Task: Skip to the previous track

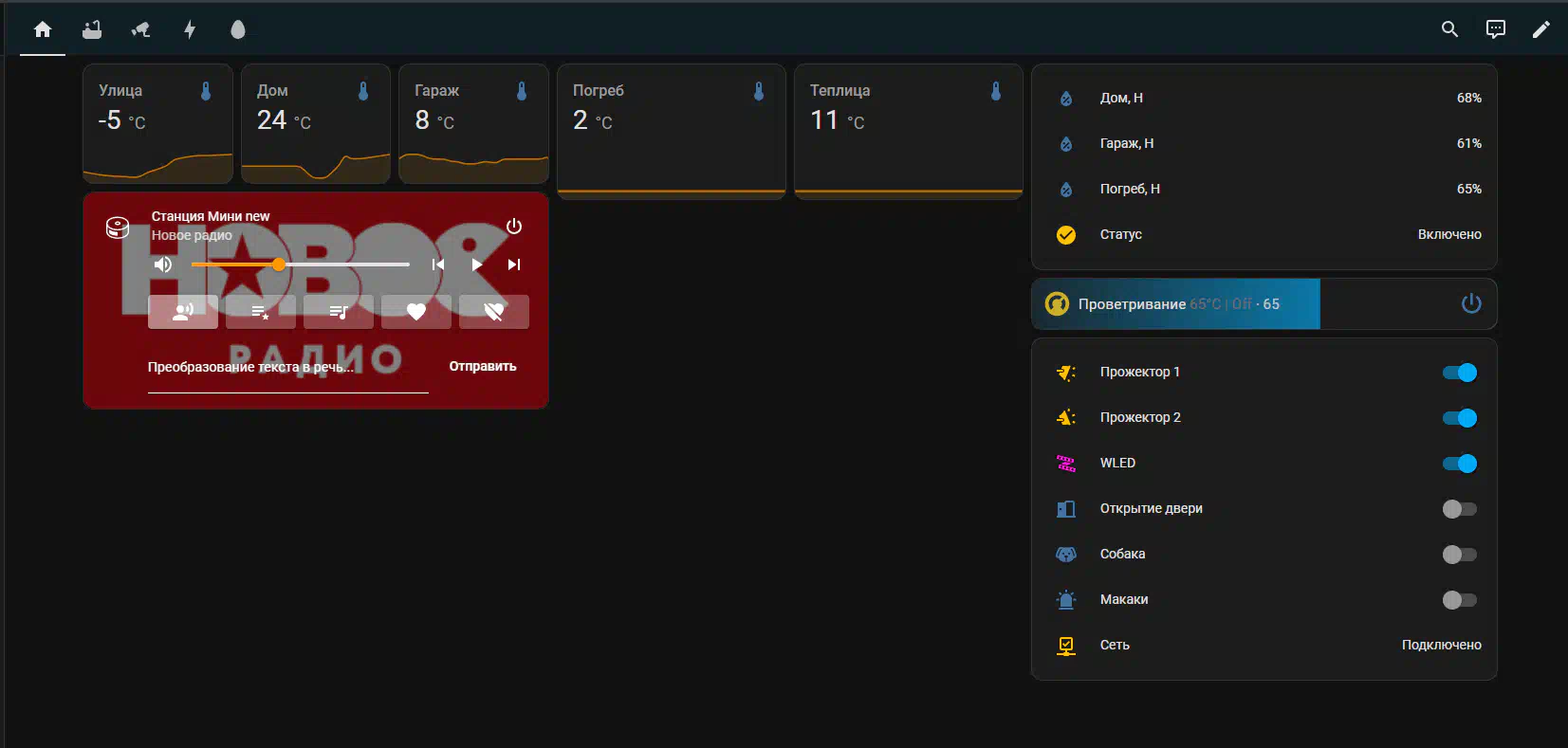Action: [438, 265]
